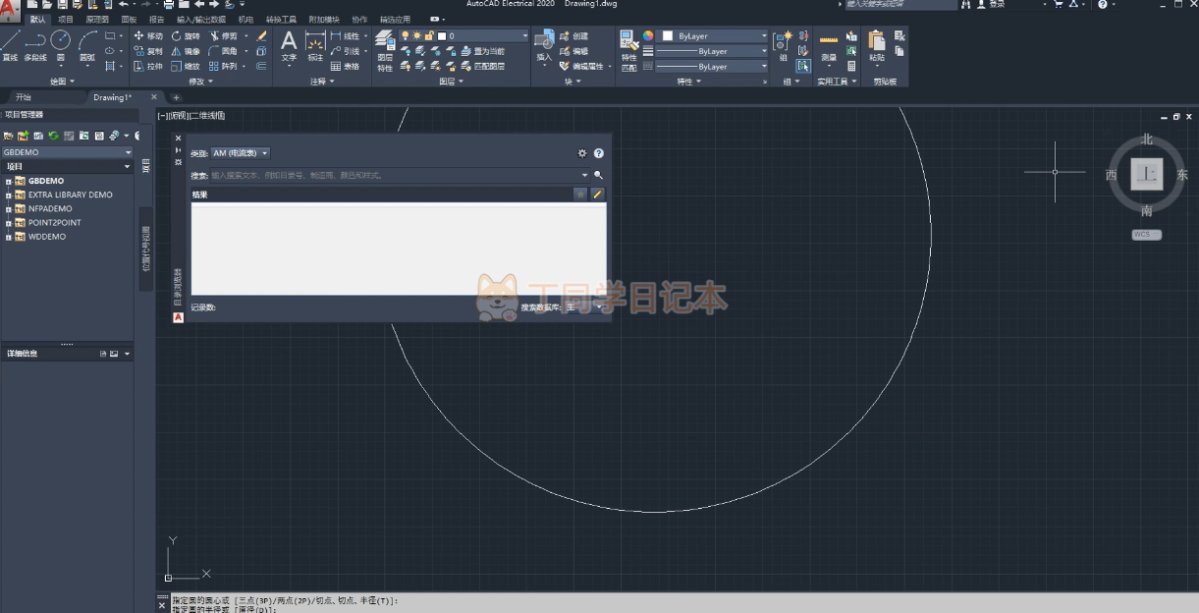Expand the GBDEMO project tree node
This screenshot has height=613, width=1199.
coord(8,181)
